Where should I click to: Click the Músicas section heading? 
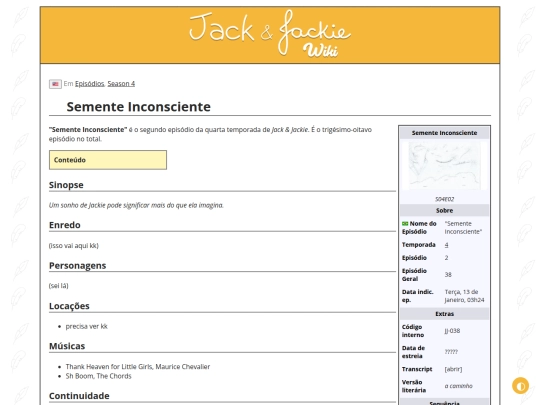click(67, 346)
